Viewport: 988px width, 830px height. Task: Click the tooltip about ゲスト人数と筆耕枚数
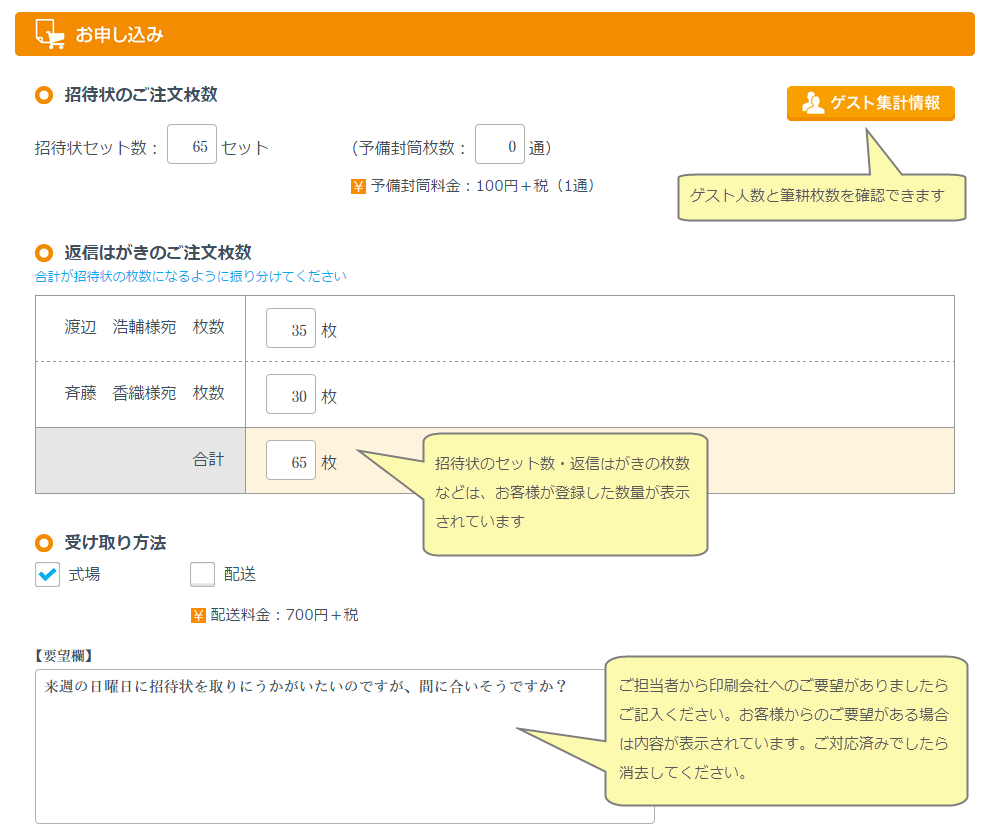click(822, 196)
